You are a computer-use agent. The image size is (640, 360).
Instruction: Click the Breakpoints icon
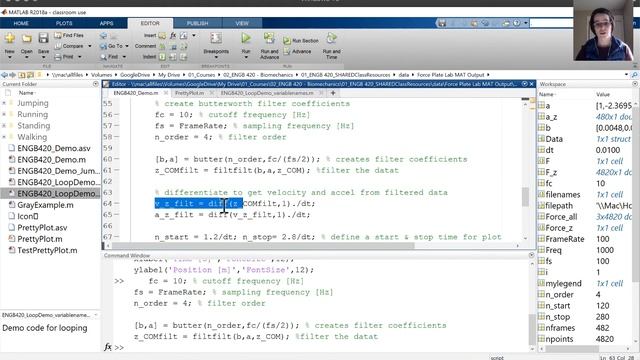pos(216,39)
